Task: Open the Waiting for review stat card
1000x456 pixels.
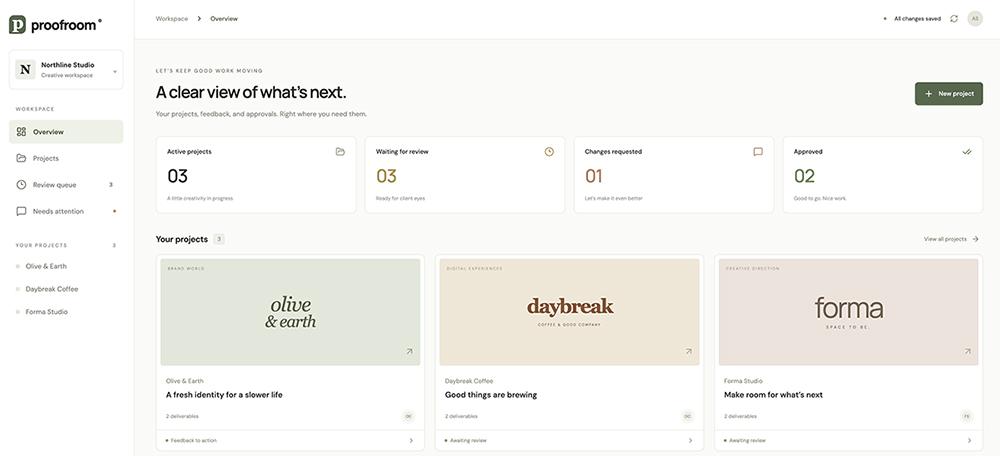Action: click(465, 175)
